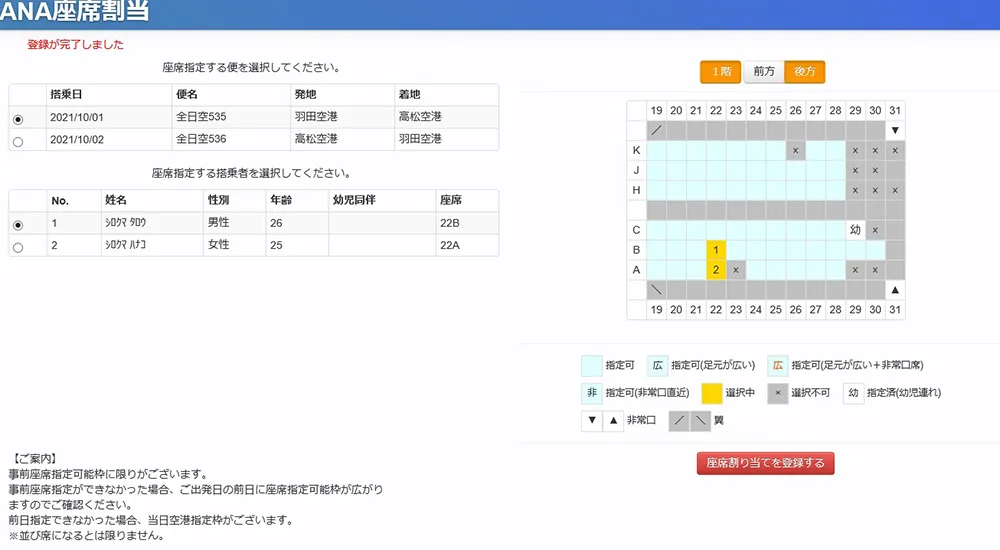Click the ▼ emergency exit marker at row 31
This screenshot has width=1000, height=550.
pos(895,130)
